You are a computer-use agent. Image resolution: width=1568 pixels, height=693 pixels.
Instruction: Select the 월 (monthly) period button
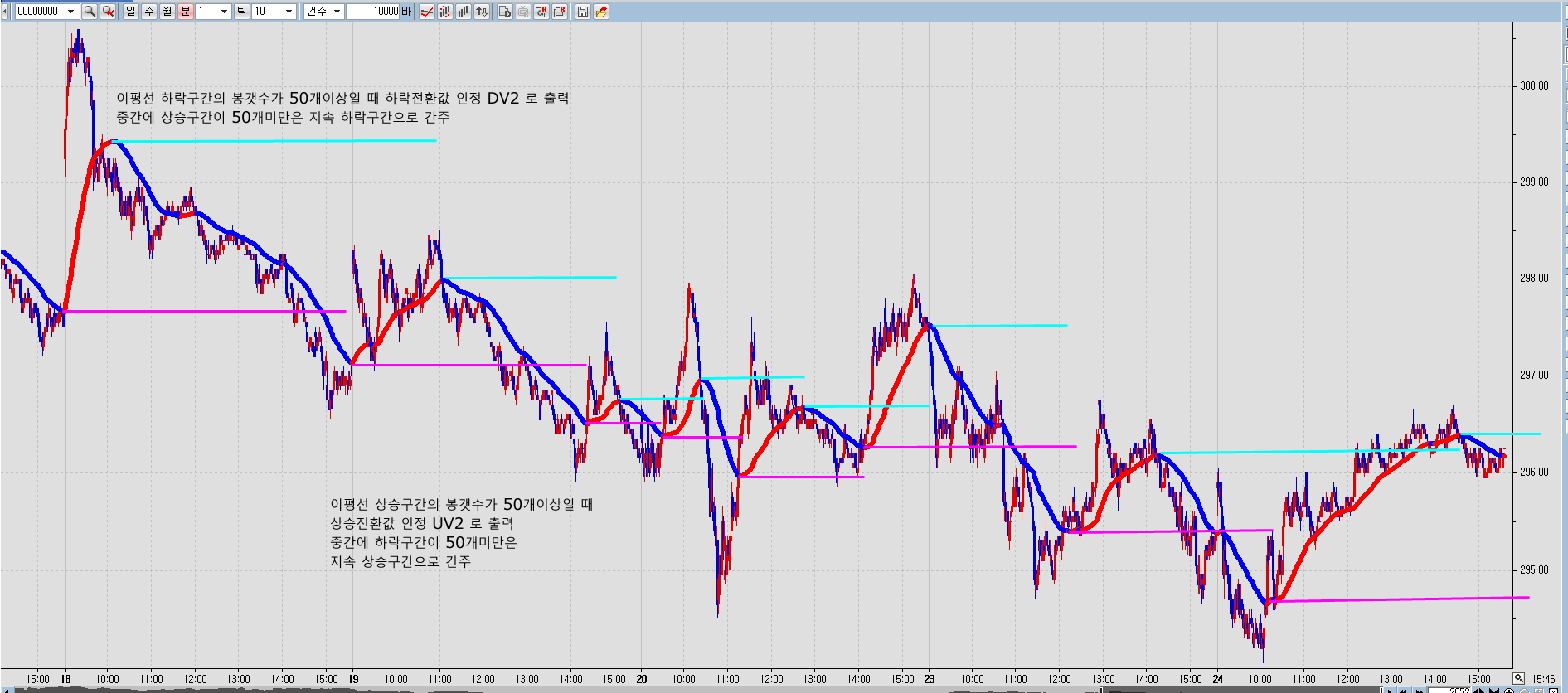[x=167, y=12]
